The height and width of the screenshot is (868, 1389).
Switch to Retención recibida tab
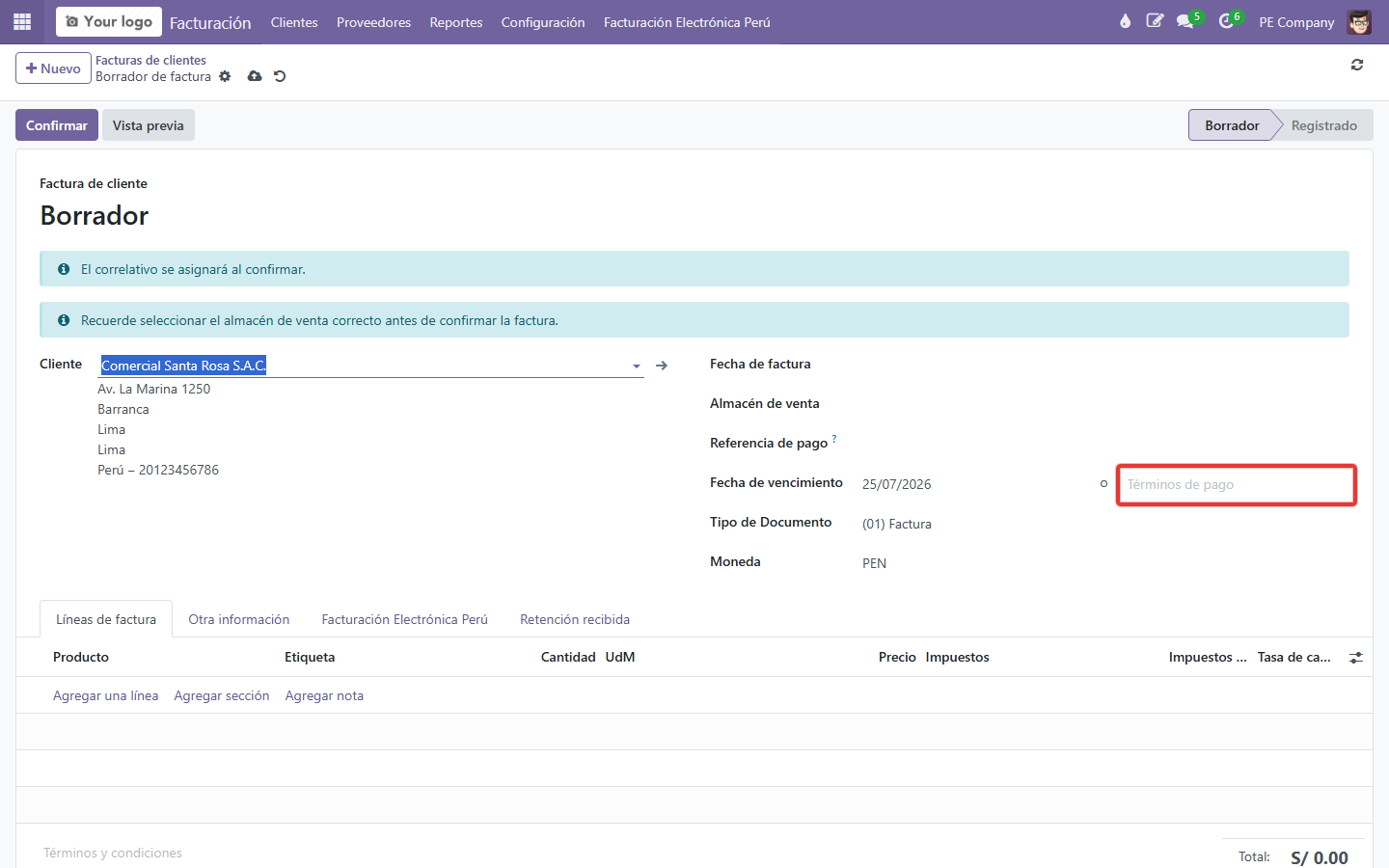pyautogui.click(x=575, y=619)
